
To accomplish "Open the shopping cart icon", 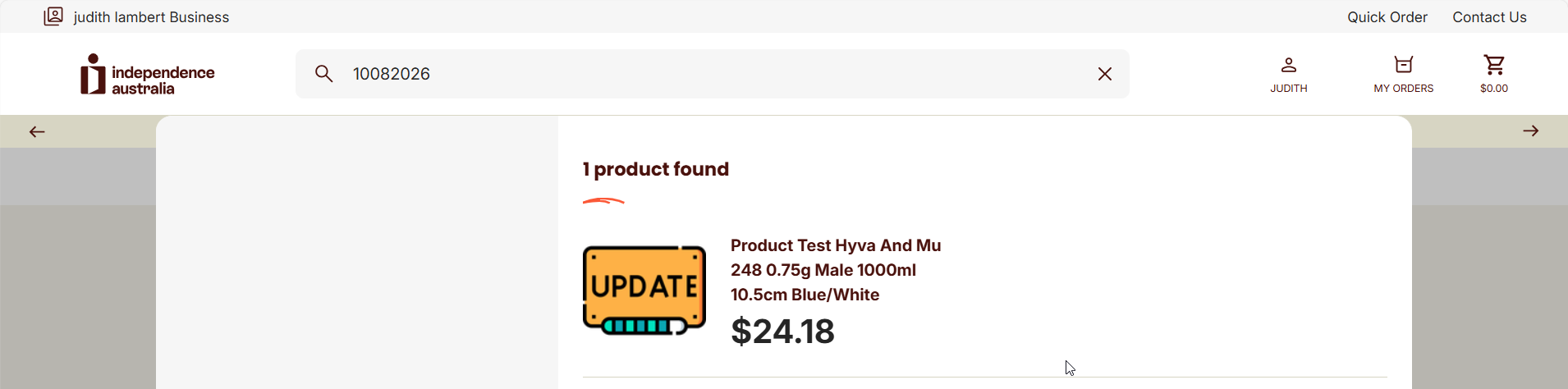I will click(x=1494, y=65).
